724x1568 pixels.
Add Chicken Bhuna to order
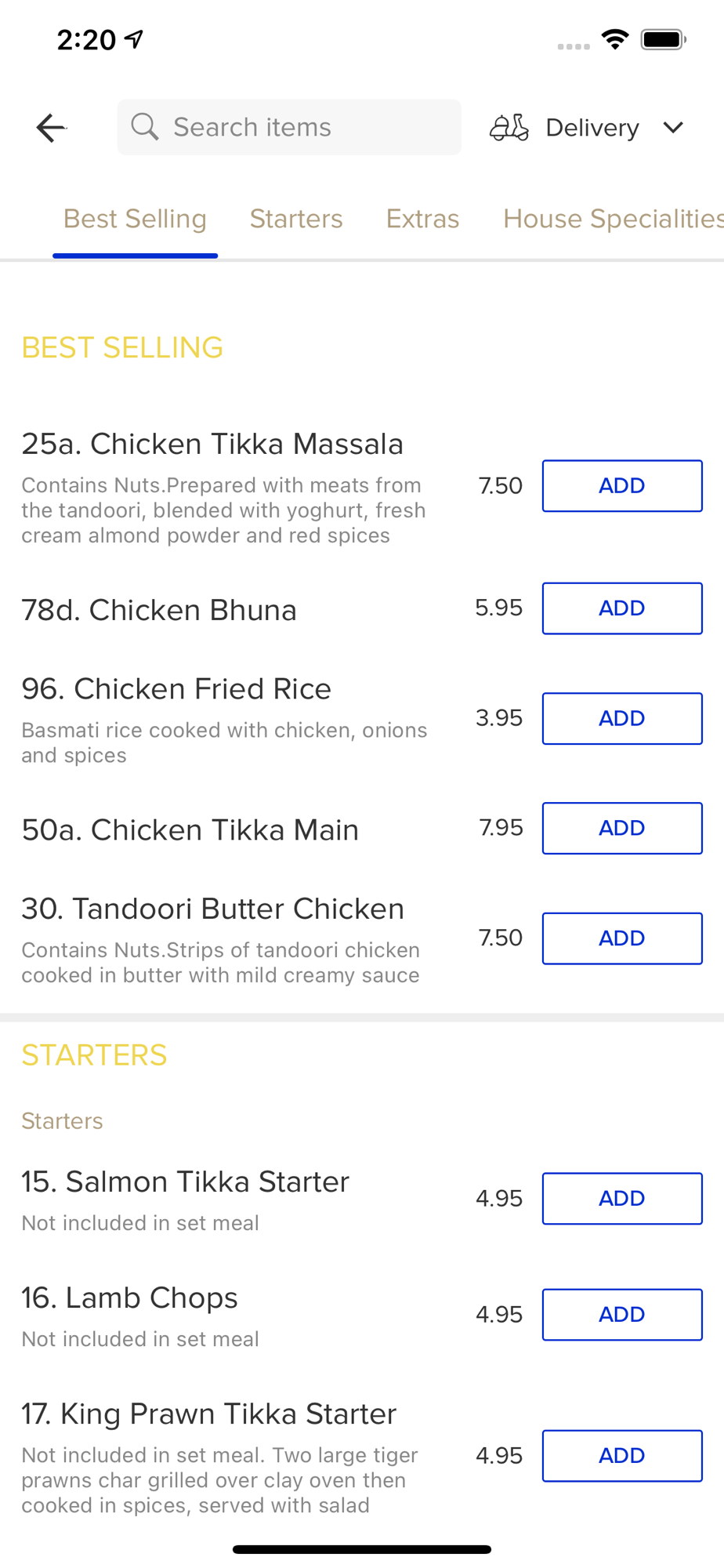622,608
